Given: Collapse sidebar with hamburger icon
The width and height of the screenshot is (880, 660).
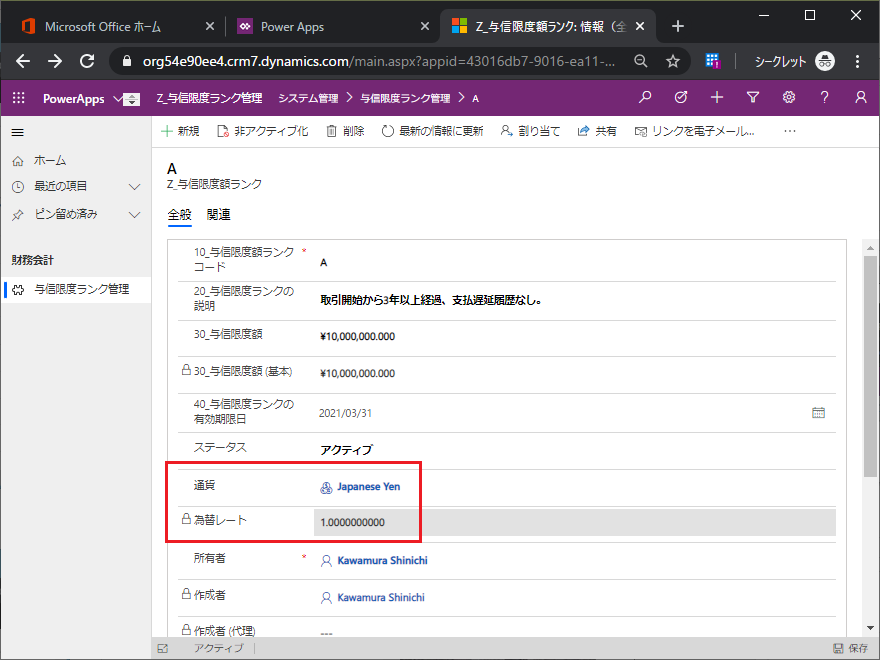Looking at the screenshot, I should (18, 132).
